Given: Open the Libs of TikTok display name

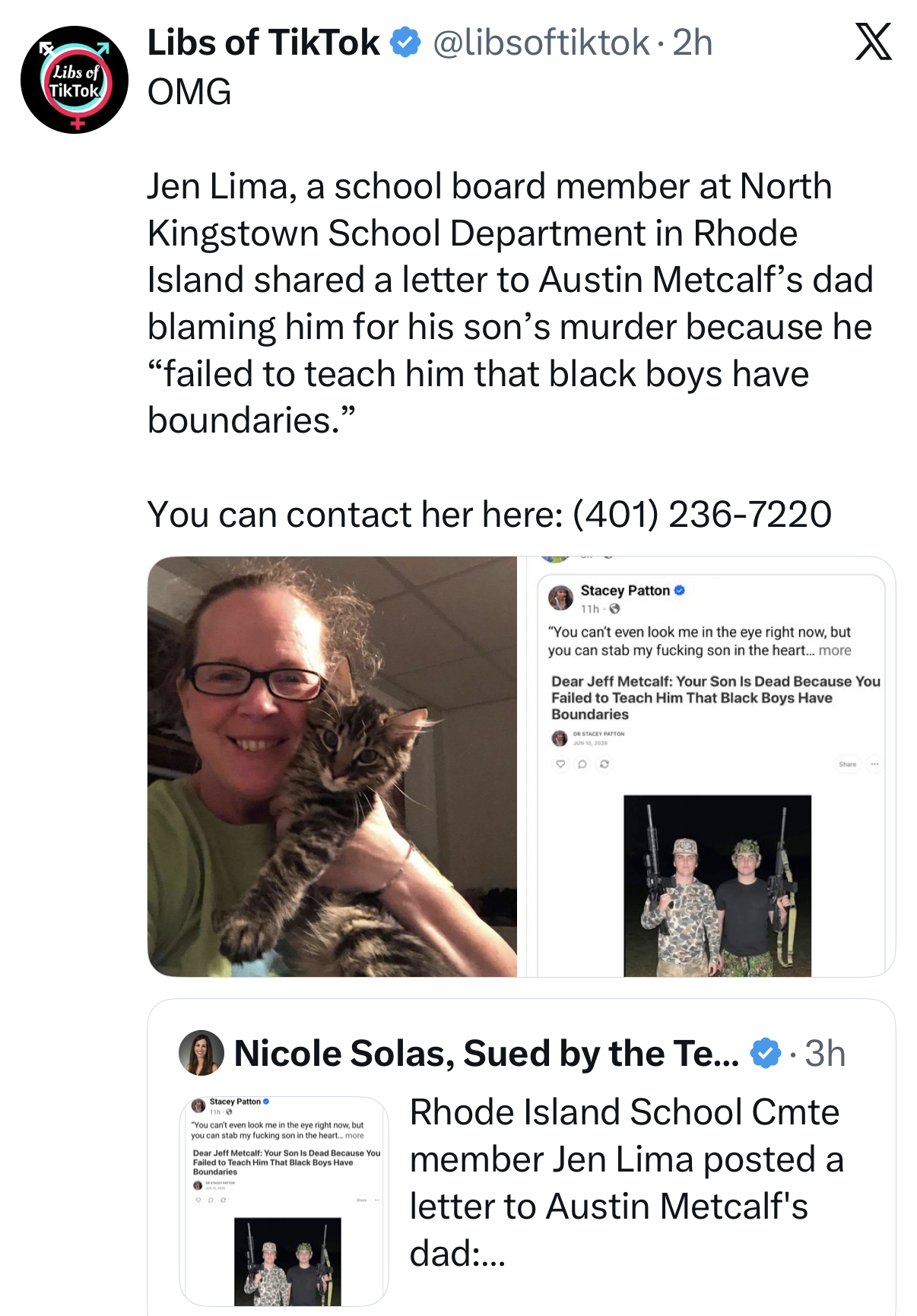Looking at the screenshot, I should point(263,43).
